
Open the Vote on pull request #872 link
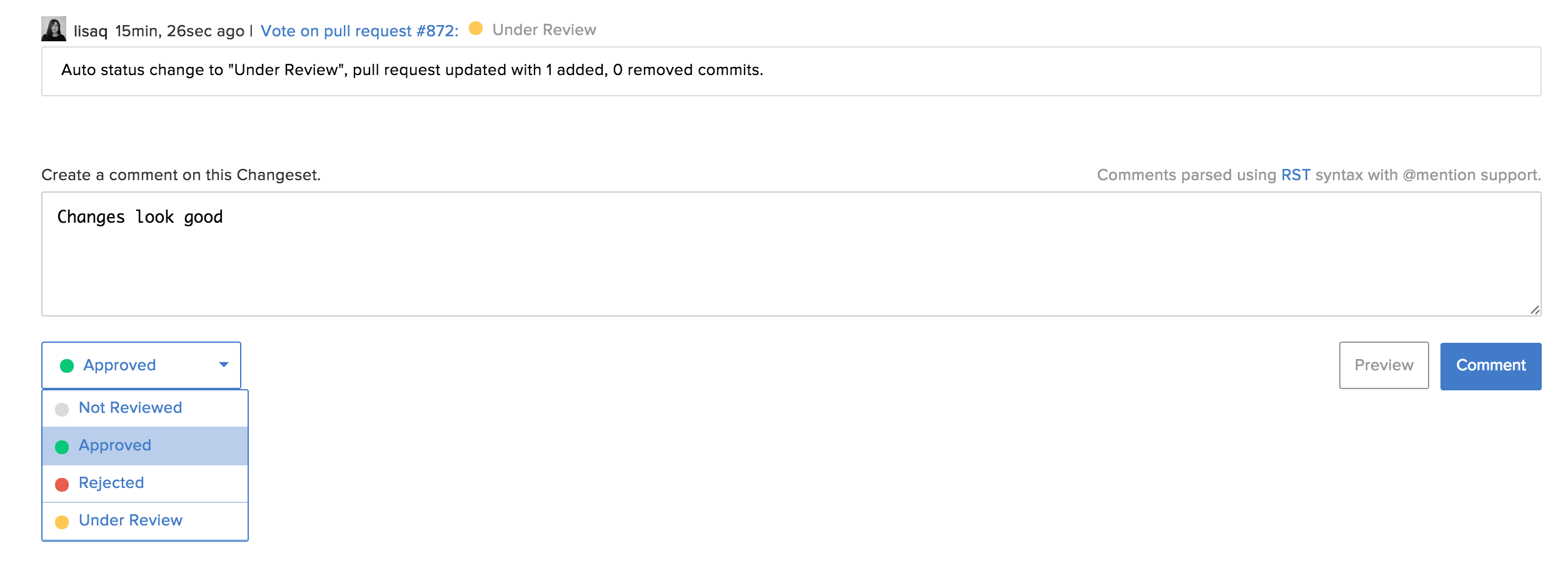click(x=359, y=31)
